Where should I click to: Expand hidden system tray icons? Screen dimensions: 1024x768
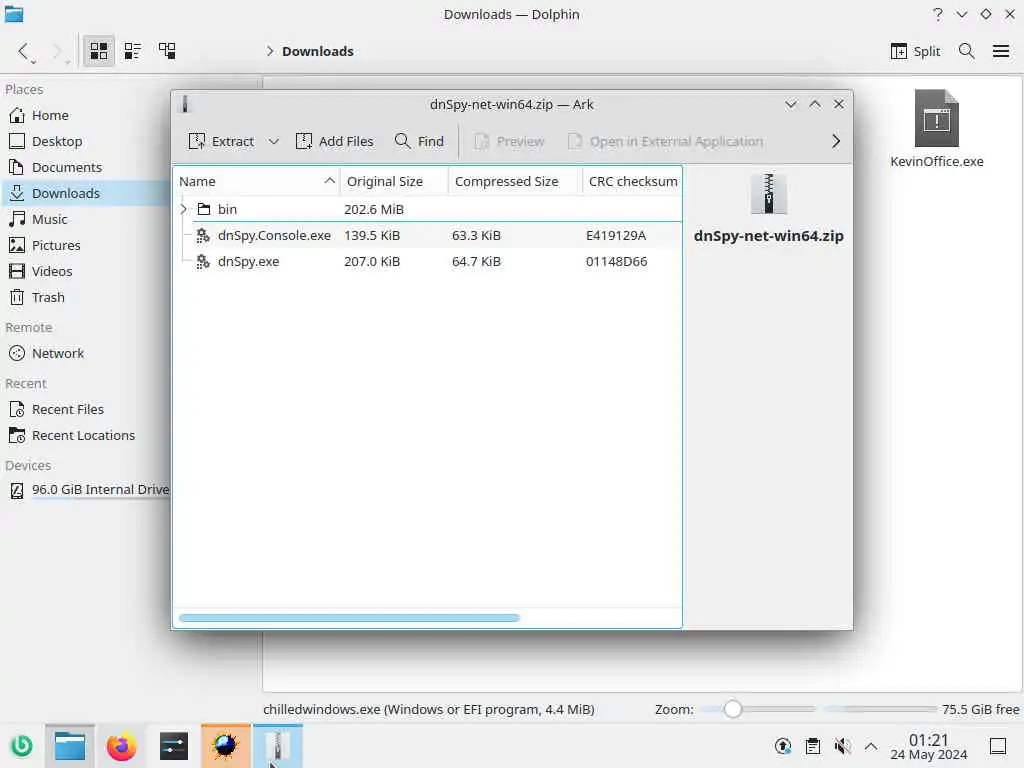(x=871, y=746)
